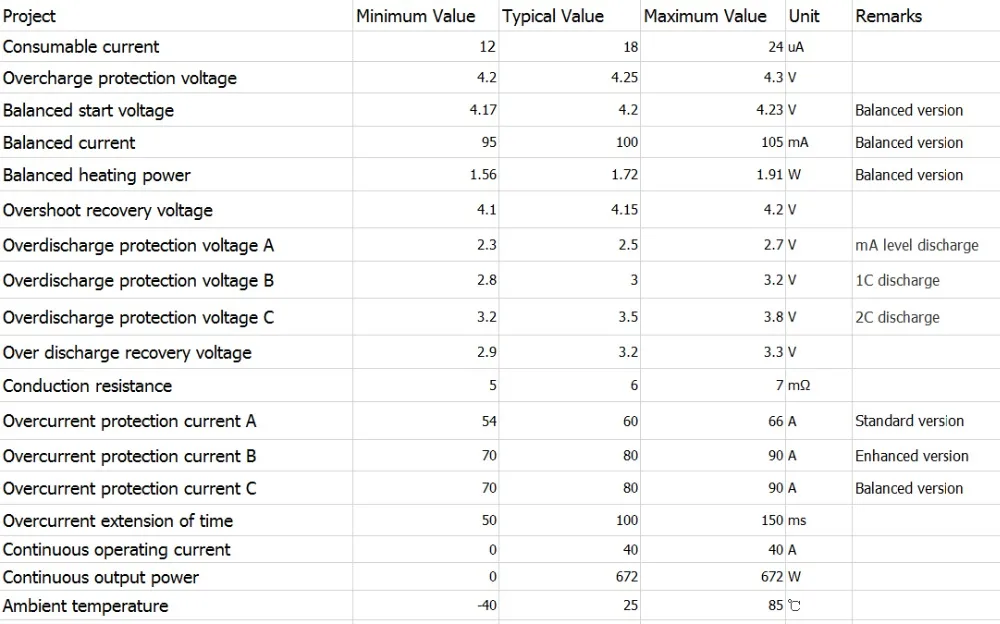Select the Consumable current row label

[81, 47]
